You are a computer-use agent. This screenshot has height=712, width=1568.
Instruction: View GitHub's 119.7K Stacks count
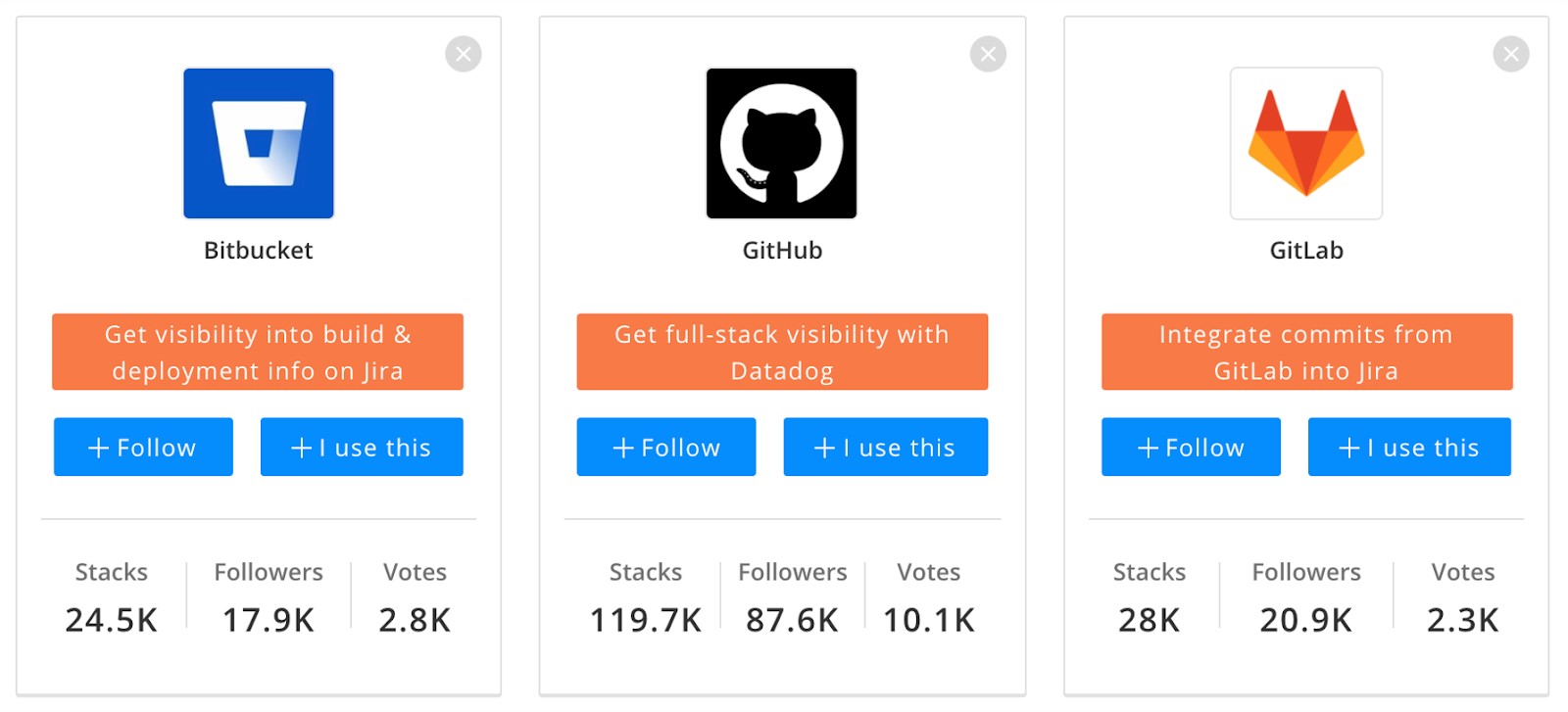click(646, 619)
